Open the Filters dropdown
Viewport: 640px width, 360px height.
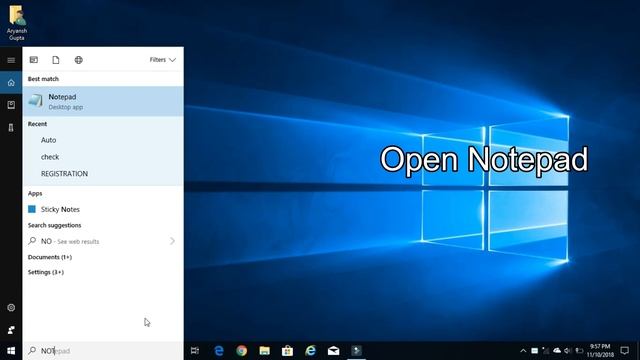162,60
